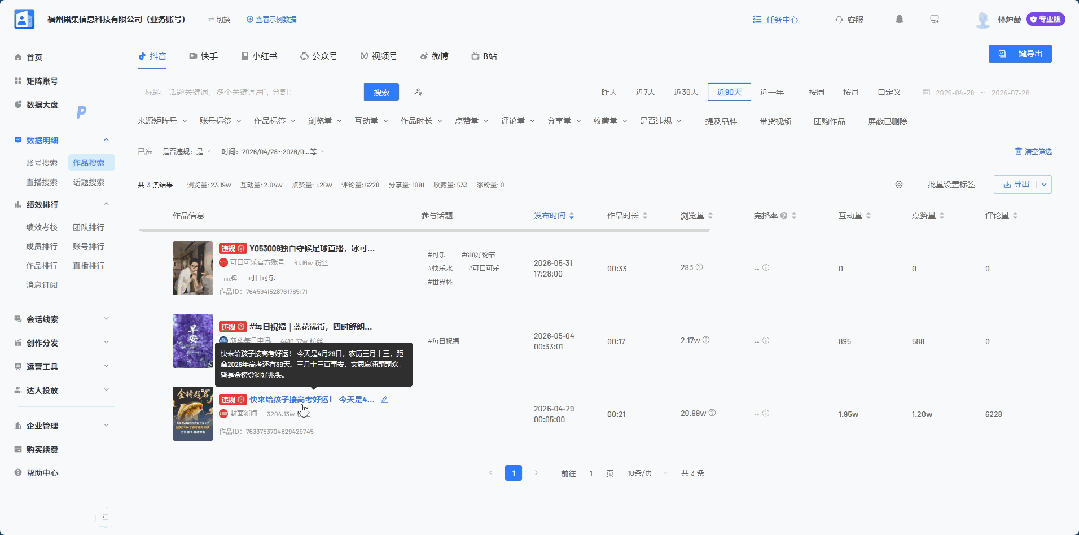Open the 作品标签 filter dropdown
The height and width of the screenshot is (535, 1079).
click(x=274, y=121)
